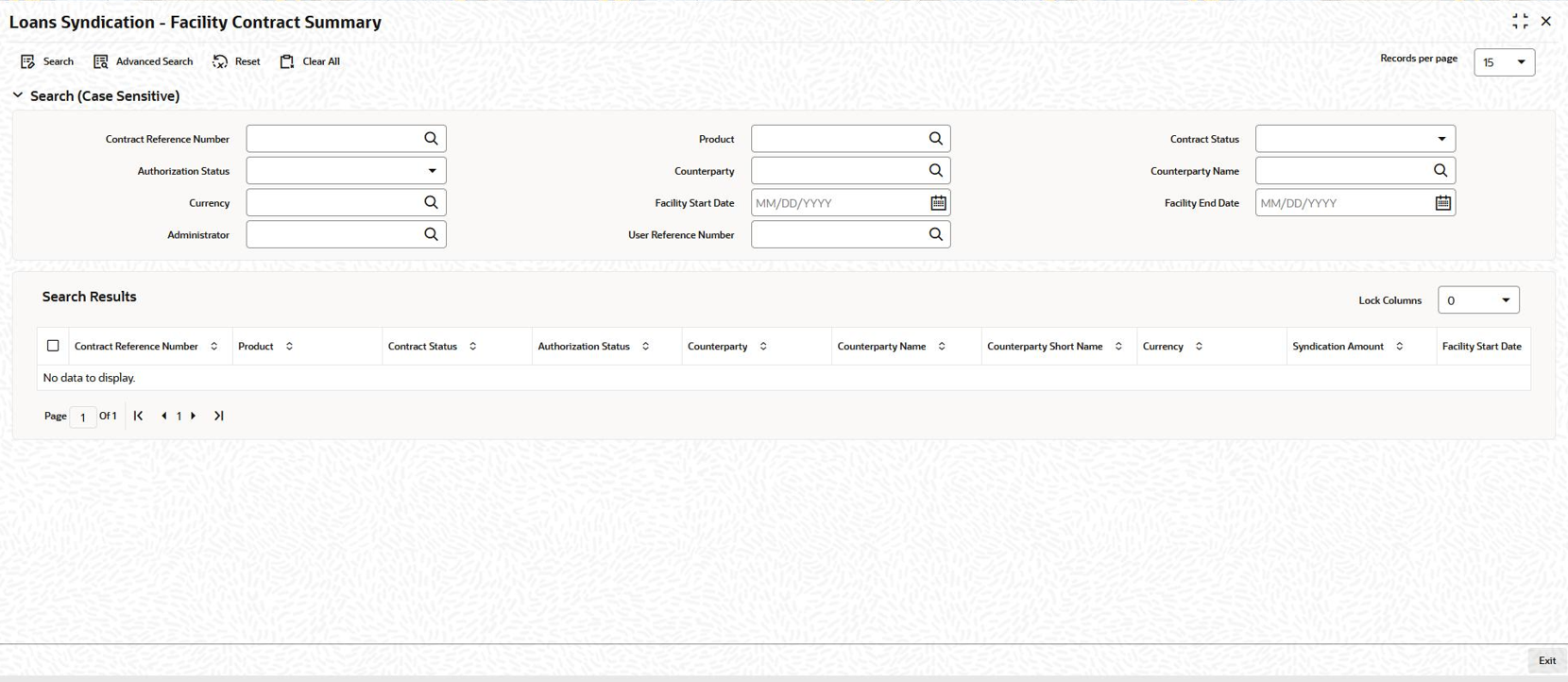Sort results by Counterparty column

(763, 347)
